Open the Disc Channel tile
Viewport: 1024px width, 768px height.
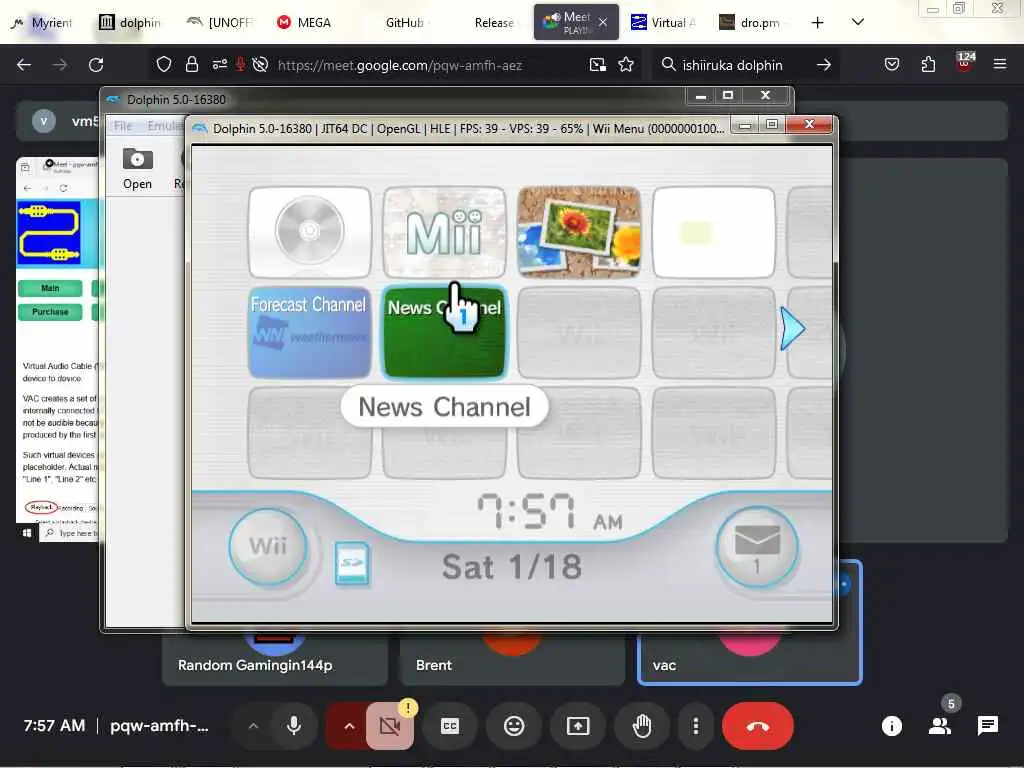pyautogui.click(x=310, y=232)
